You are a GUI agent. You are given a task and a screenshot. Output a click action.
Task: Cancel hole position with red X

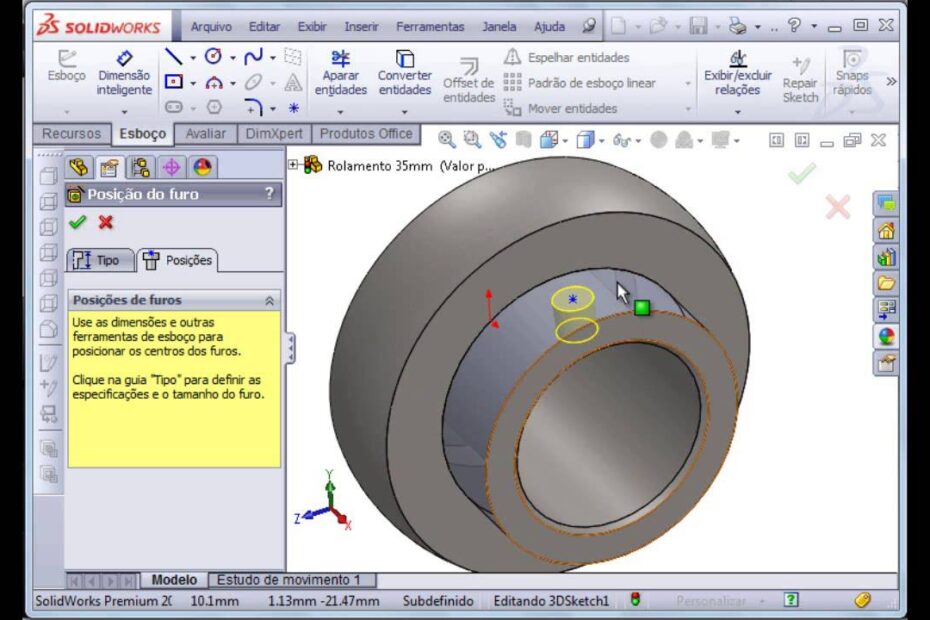click(106, 222)
